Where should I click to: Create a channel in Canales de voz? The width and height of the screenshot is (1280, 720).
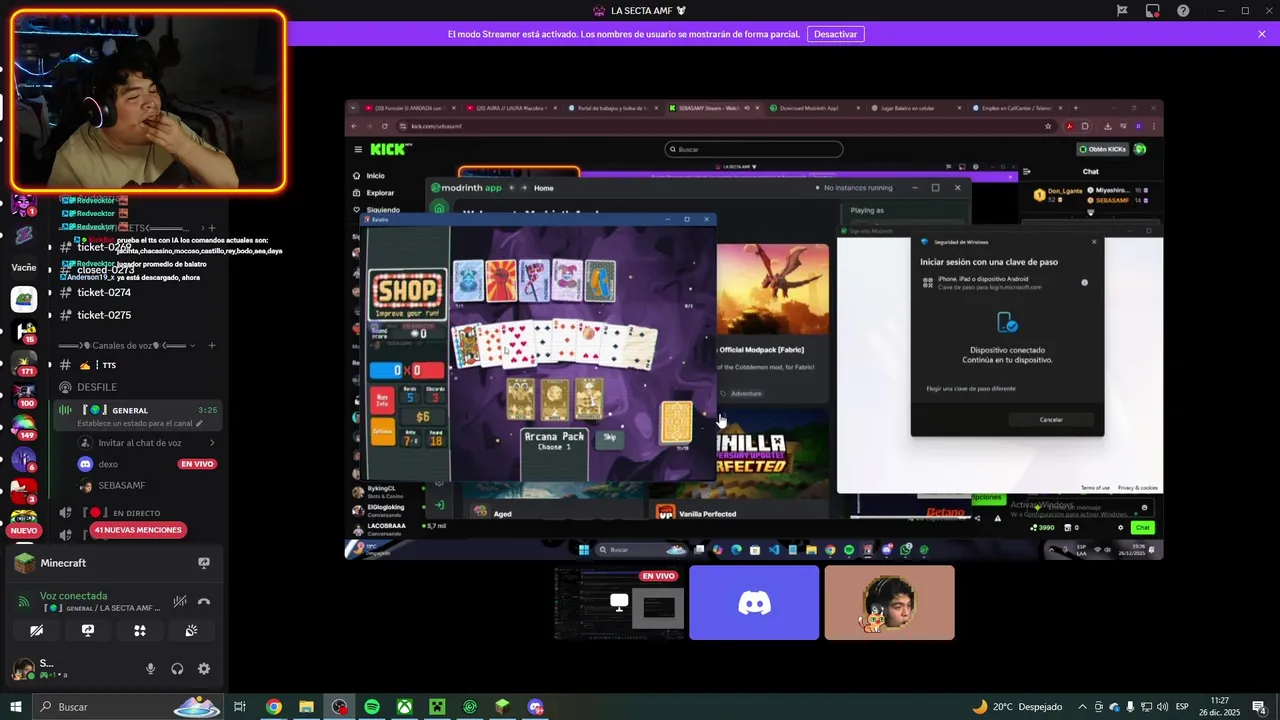point(212,346)
